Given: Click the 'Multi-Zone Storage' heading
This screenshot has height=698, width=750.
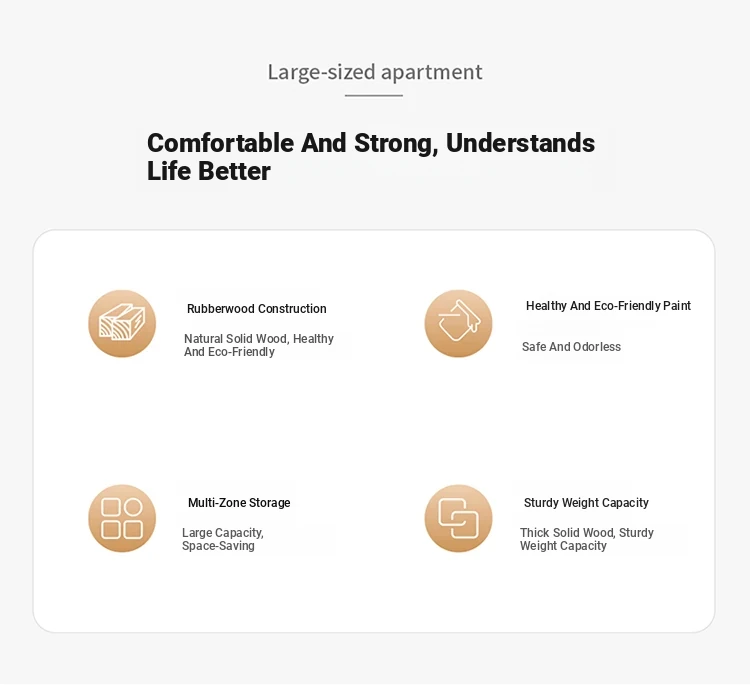Looking at the screenshot, I should tap(239, 503).
